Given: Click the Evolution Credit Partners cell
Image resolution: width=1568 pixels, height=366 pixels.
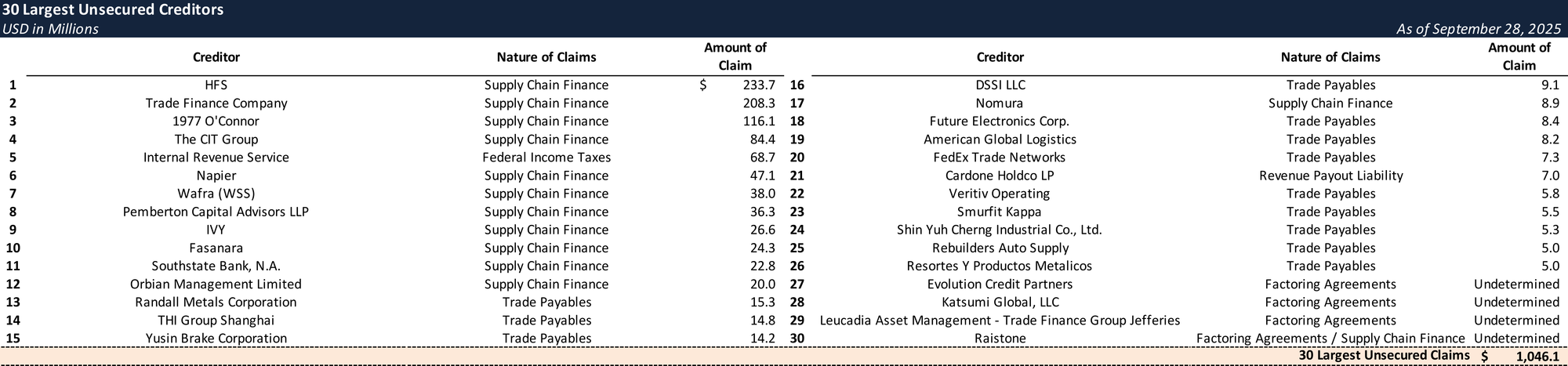Looking at the screenshot, I should pyautogui.click(x=1000, y=284).
